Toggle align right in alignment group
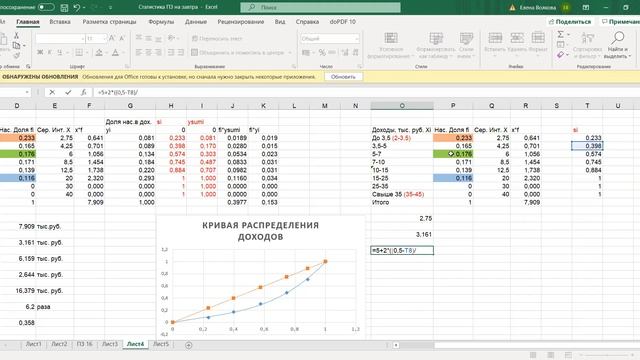Viewport: 640px width, 360px height. [158, 52]
